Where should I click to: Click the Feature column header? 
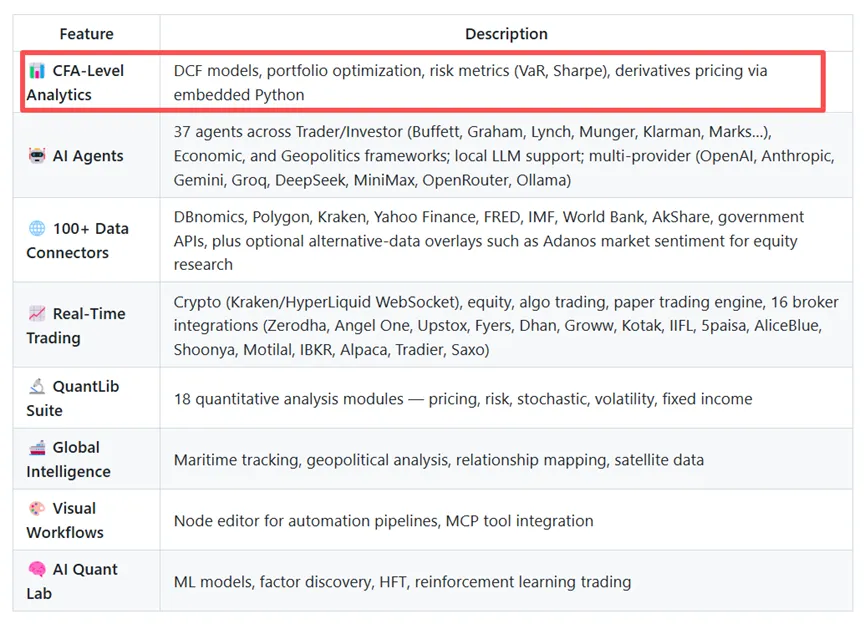coord(87,34)
